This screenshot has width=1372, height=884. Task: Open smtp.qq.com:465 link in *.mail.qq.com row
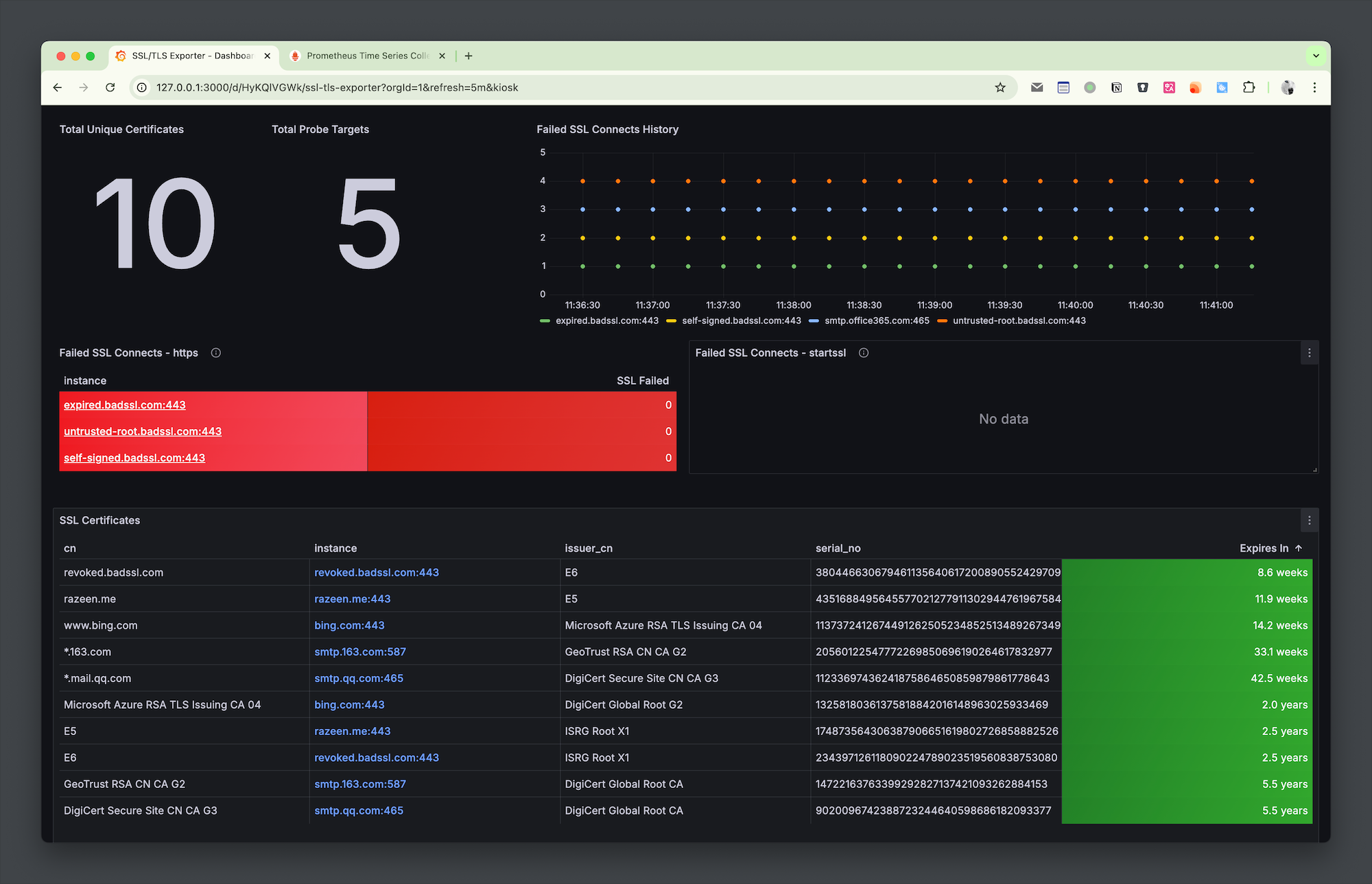click(x=359, y=678)
